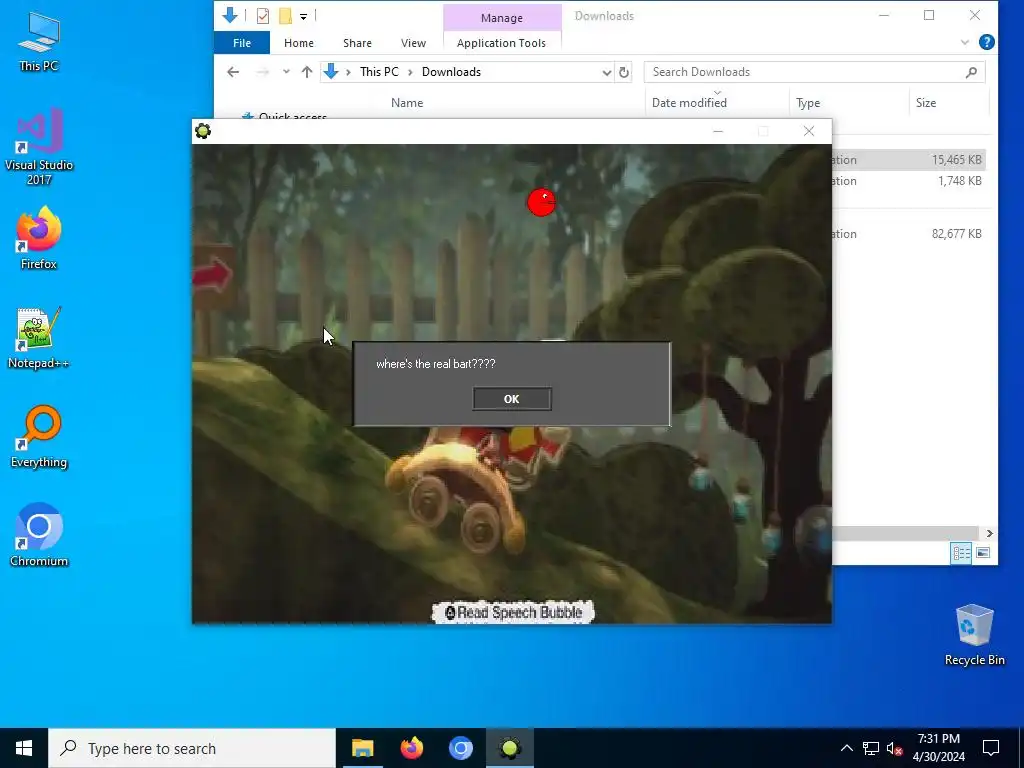
Task: Open This PC desktop icon
Action: pos(39,42)
